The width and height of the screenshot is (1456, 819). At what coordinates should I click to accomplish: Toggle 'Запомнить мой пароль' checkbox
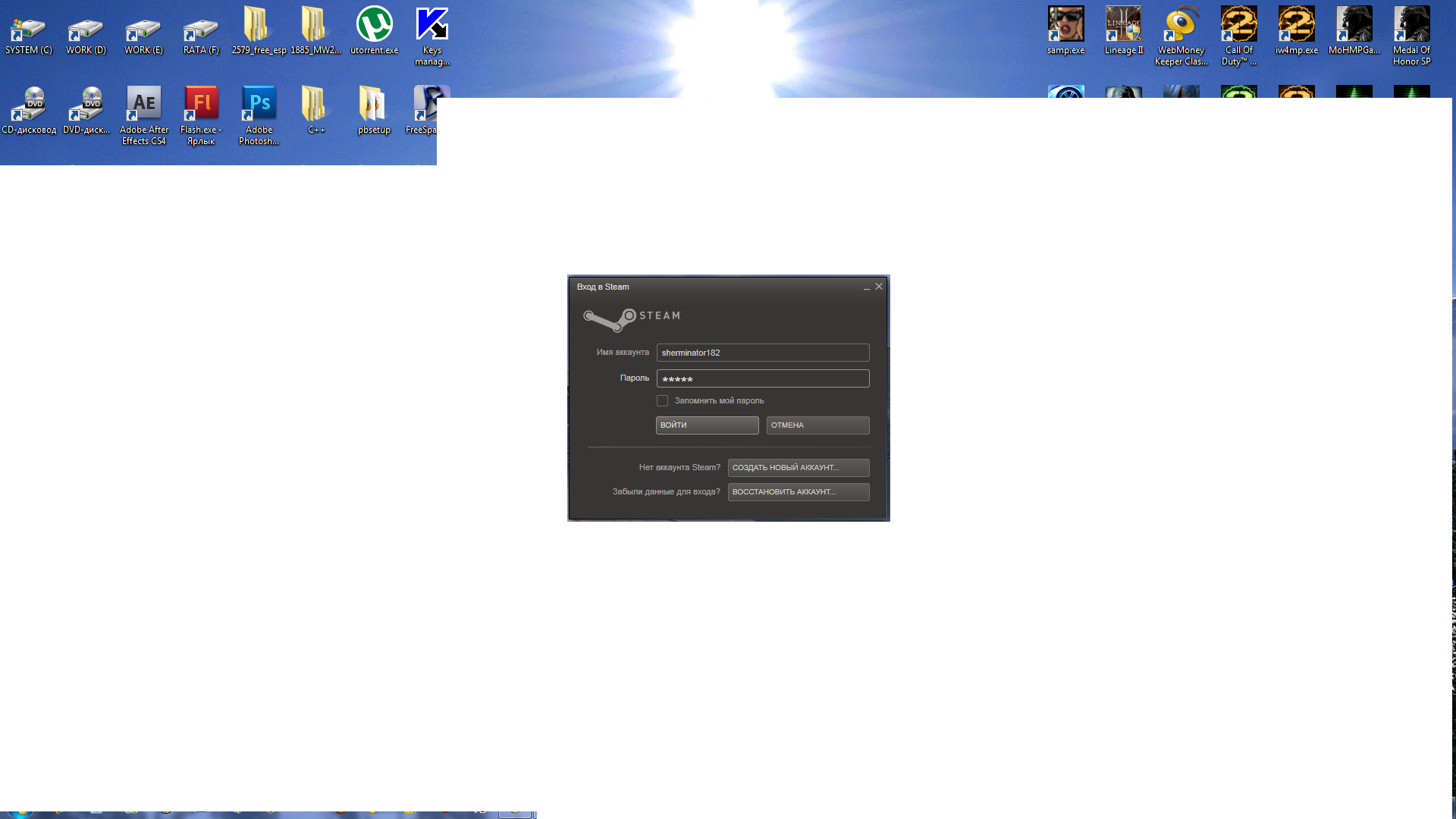pos(662,400)
